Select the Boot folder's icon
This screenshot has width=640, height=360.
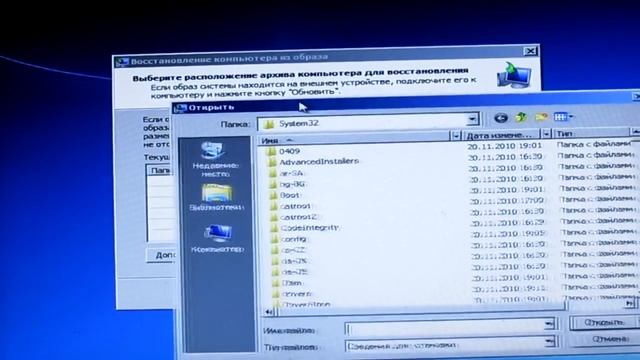point(273,195)
